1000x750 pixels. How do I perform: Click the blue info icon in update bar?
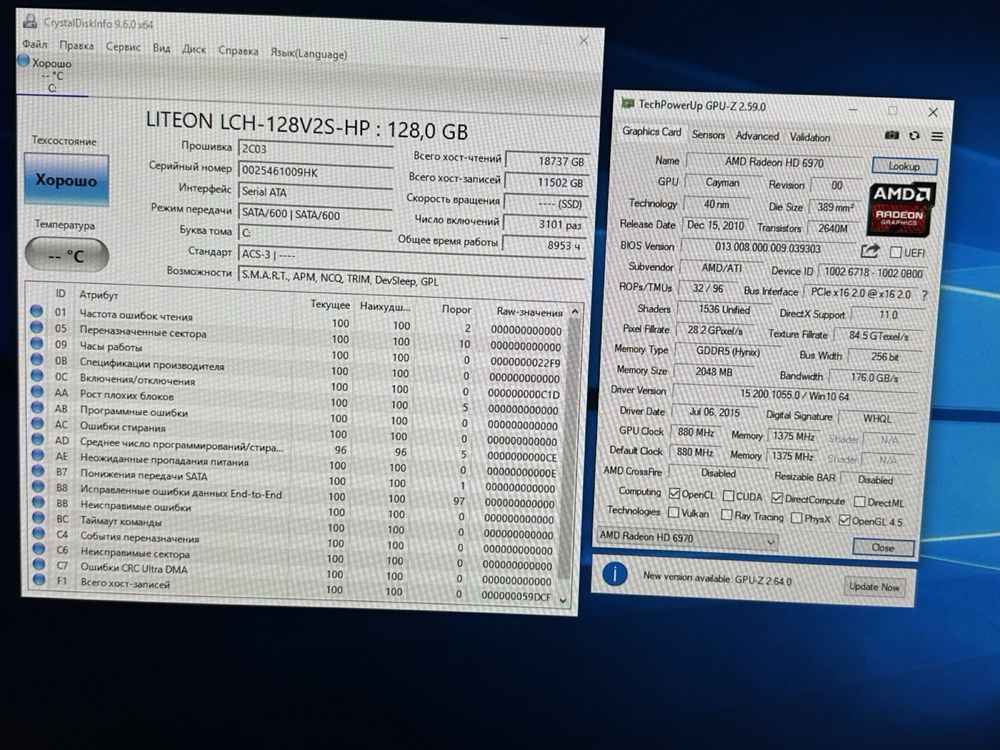click(x=614, y=574)
